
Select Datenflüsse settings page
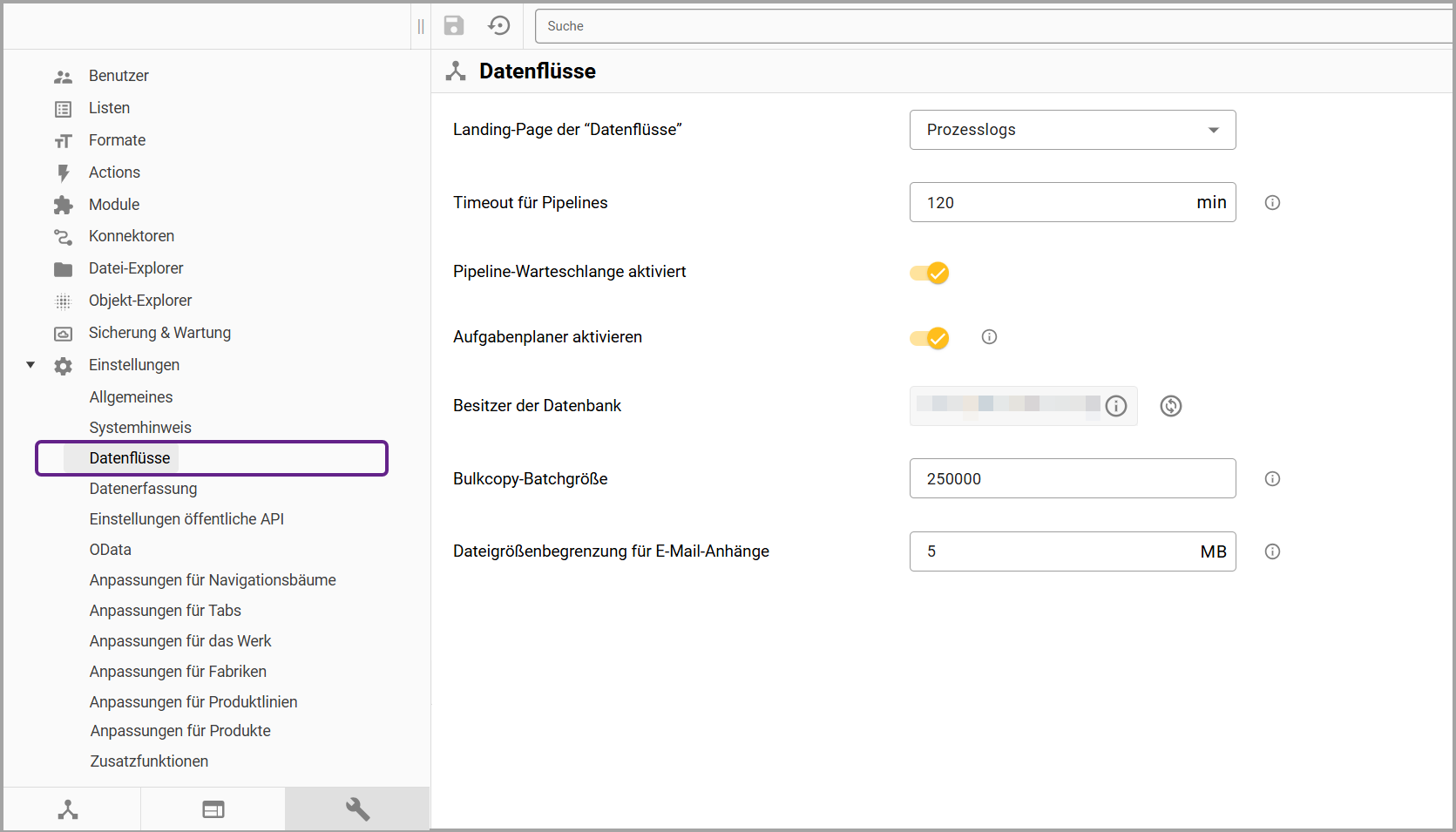130,458
